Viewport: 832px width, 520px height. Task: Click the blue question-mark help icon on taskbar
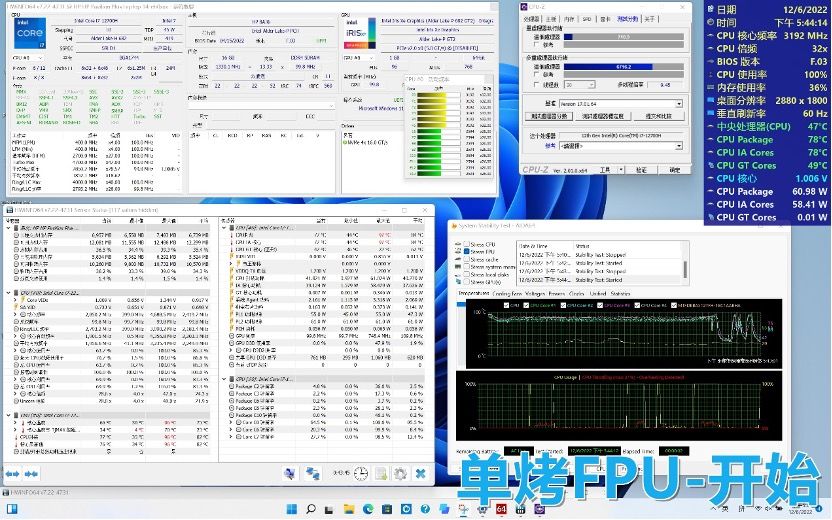coord(425,509)
